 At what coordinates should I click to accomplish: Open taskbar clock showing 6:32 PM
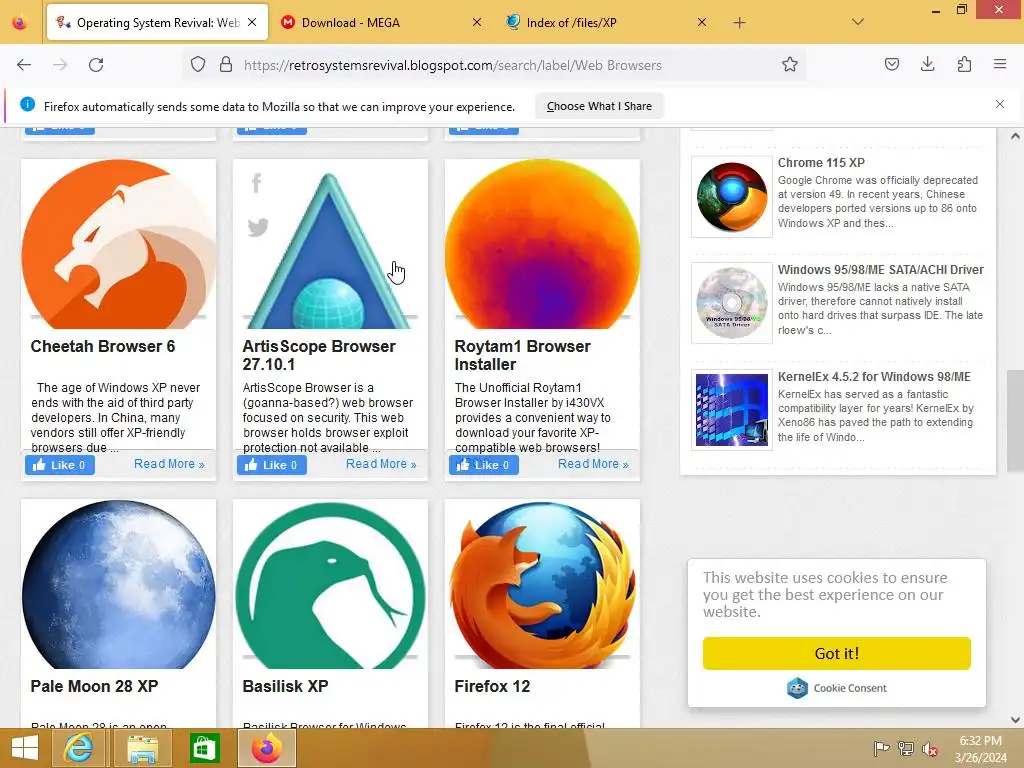980,748
